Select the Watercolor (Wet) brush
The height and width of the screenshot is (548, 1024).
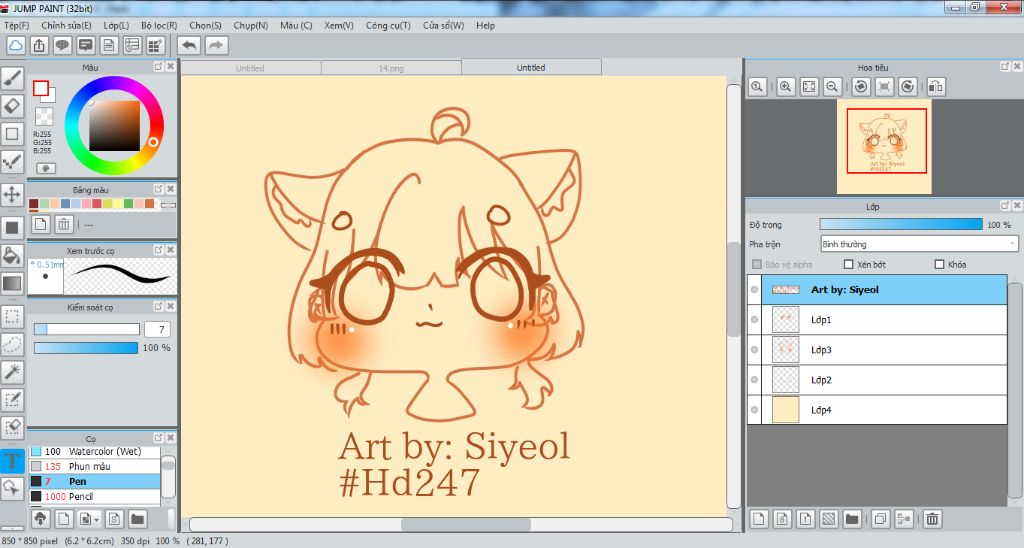pyautogui.click(x=95, y=451)
